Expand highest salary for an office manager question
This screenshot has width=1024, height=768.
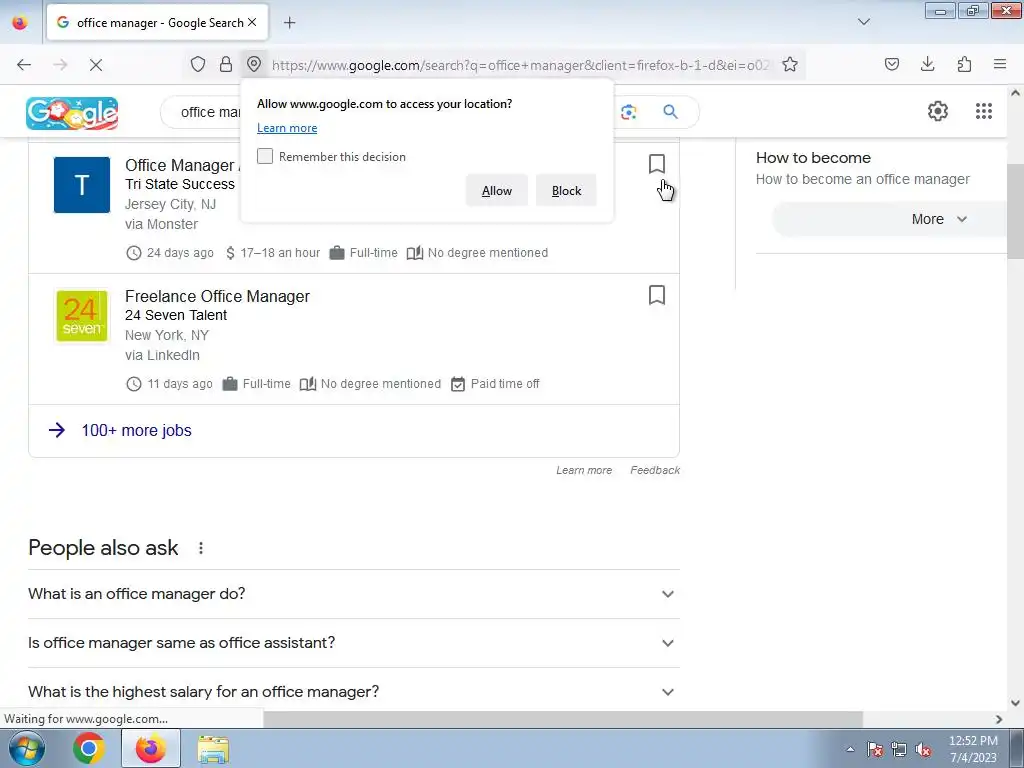coord(354,692)
